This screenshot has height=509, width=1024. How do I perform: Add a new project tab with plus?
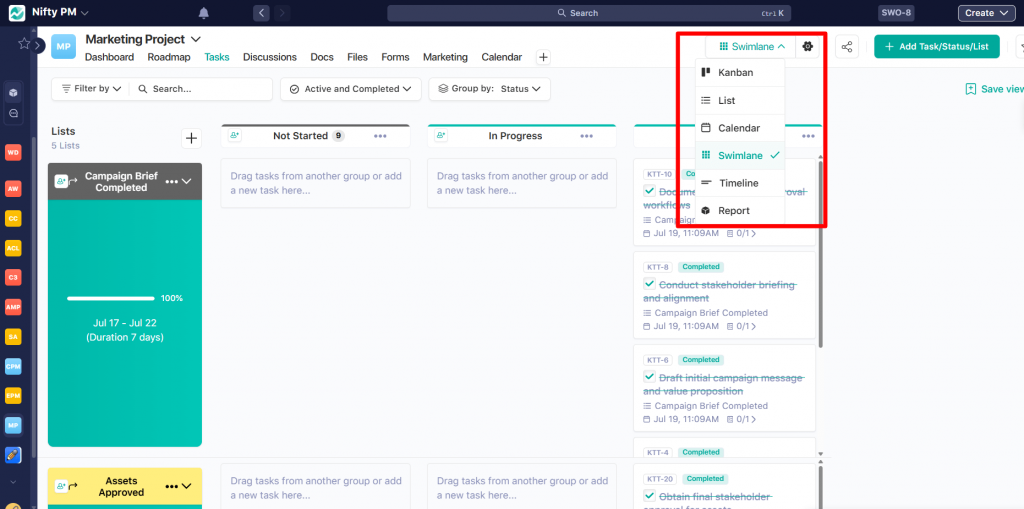point(543,57)
